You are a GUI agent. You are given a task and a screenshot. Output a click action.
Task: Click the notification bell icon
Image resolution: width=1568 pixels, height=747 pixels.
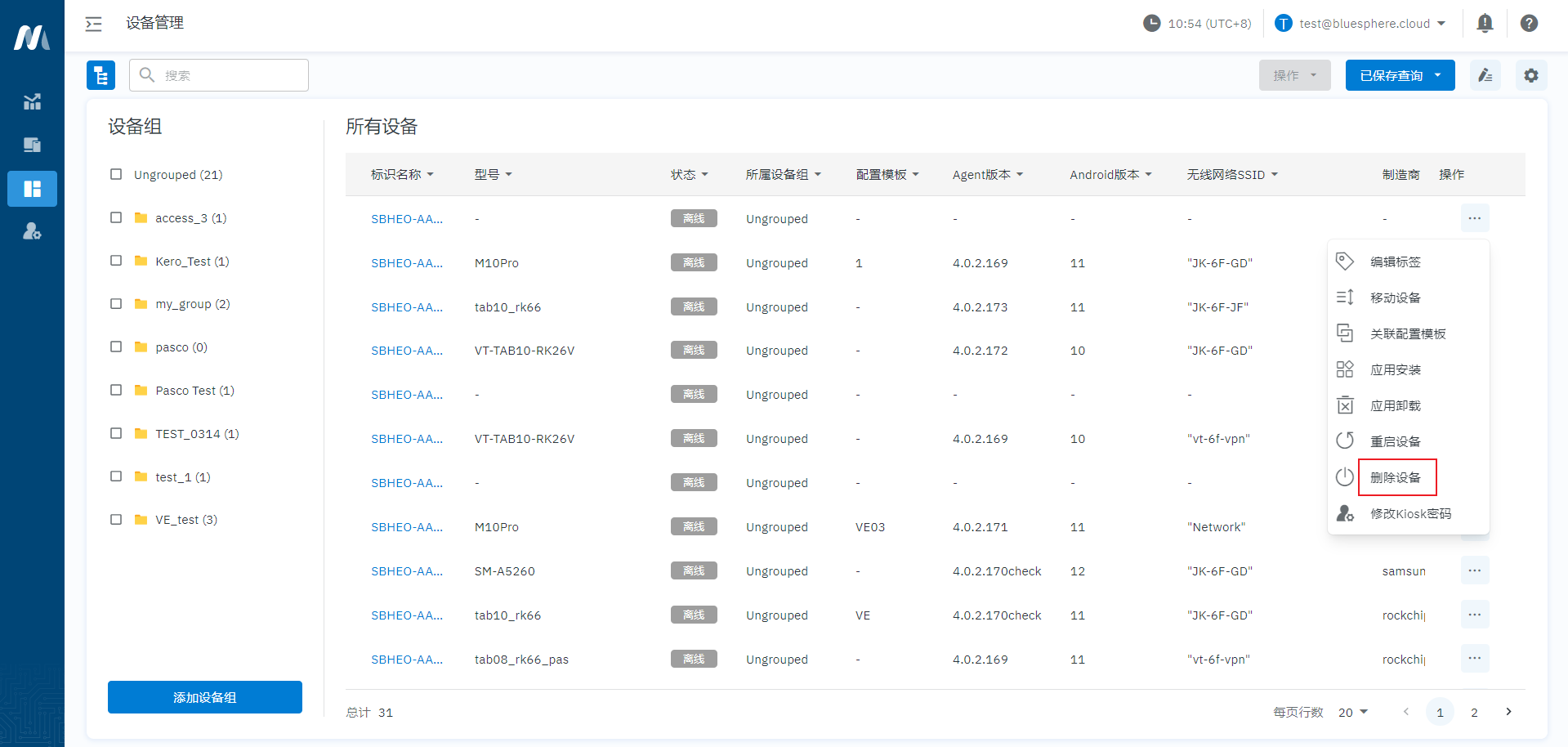pos(1485,24)
